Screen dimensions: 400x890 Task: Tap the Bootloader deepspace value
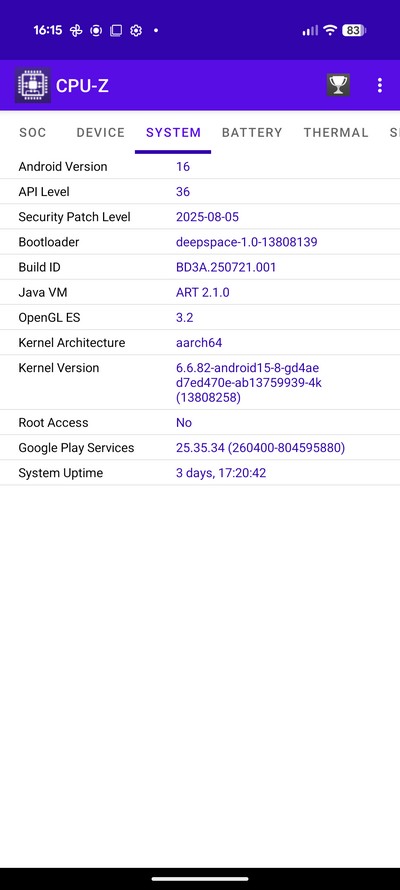click(x=246, y=242)
